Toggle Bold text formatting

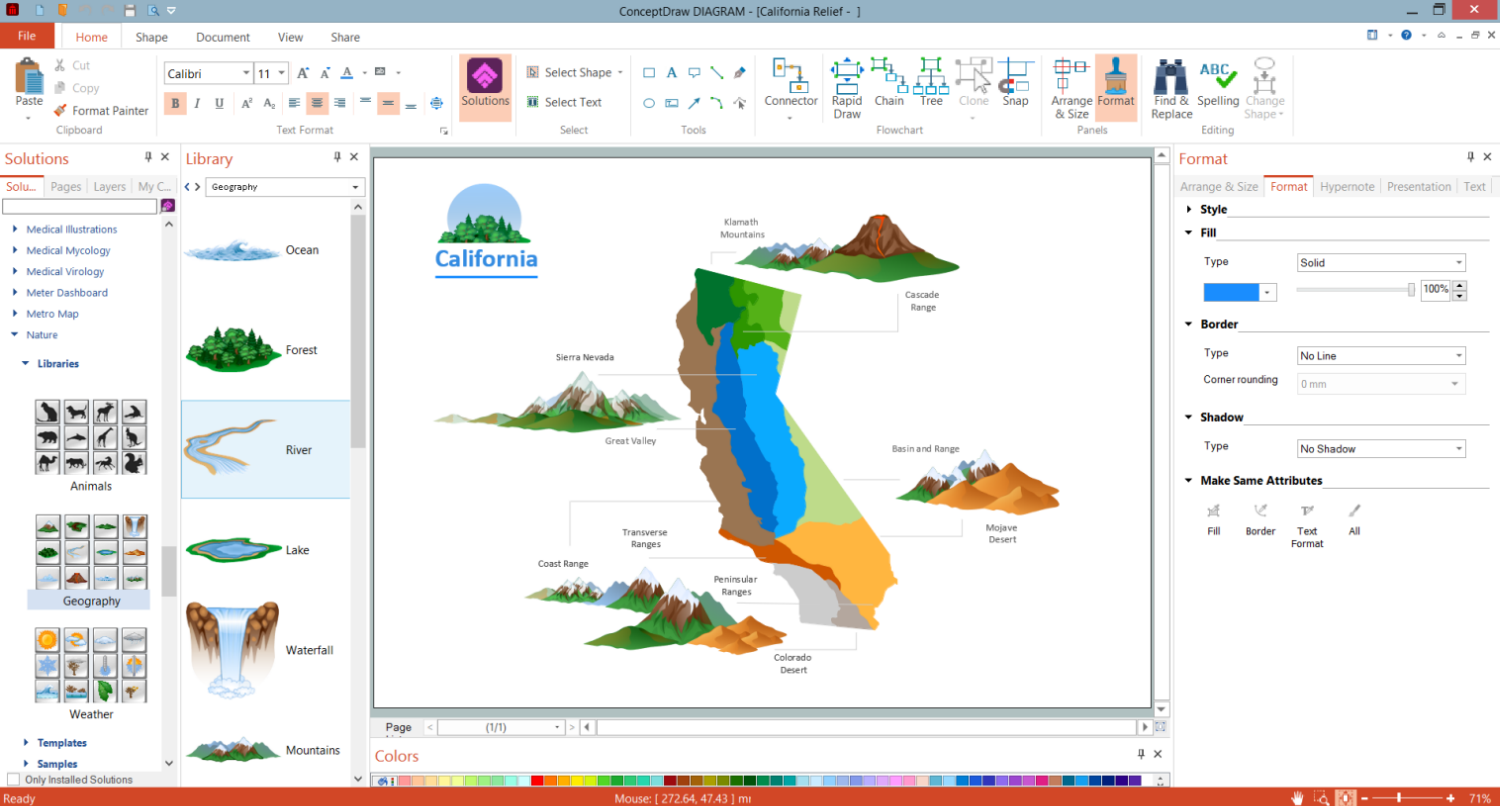point(176,103)
